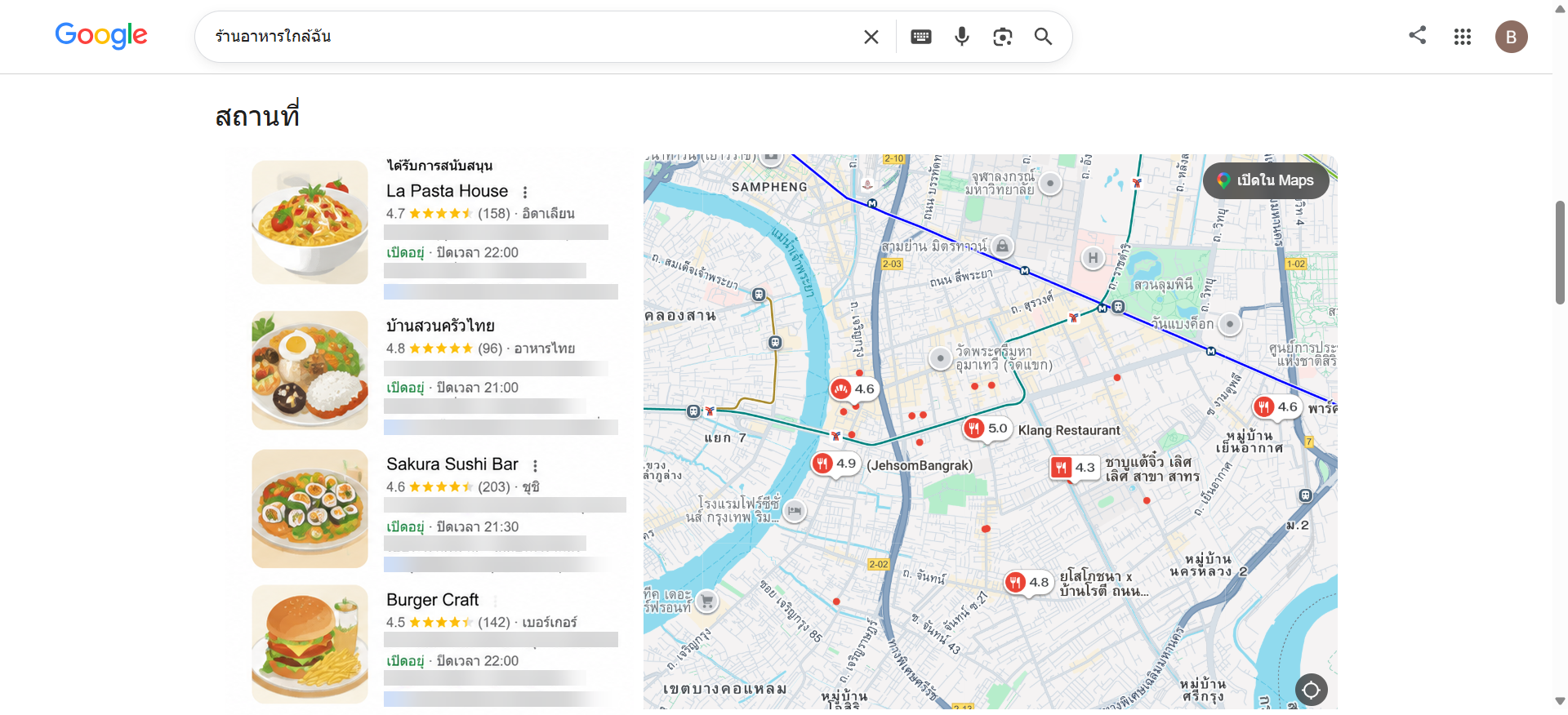Click the SAMPHENG map label

(769, 187)
